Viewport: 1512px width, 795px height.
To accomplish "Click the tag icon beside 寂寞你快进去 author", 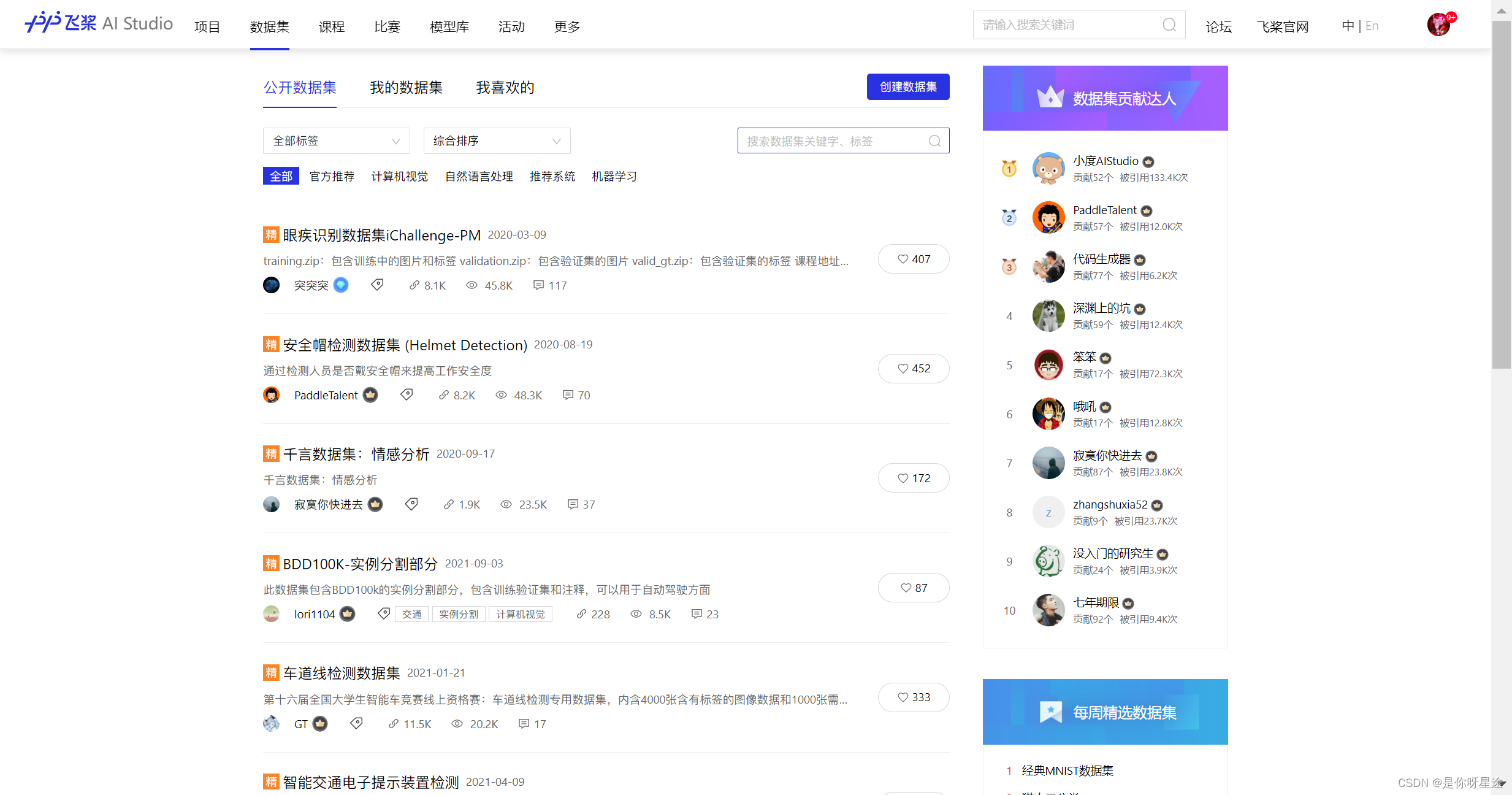I will point(411,504).
